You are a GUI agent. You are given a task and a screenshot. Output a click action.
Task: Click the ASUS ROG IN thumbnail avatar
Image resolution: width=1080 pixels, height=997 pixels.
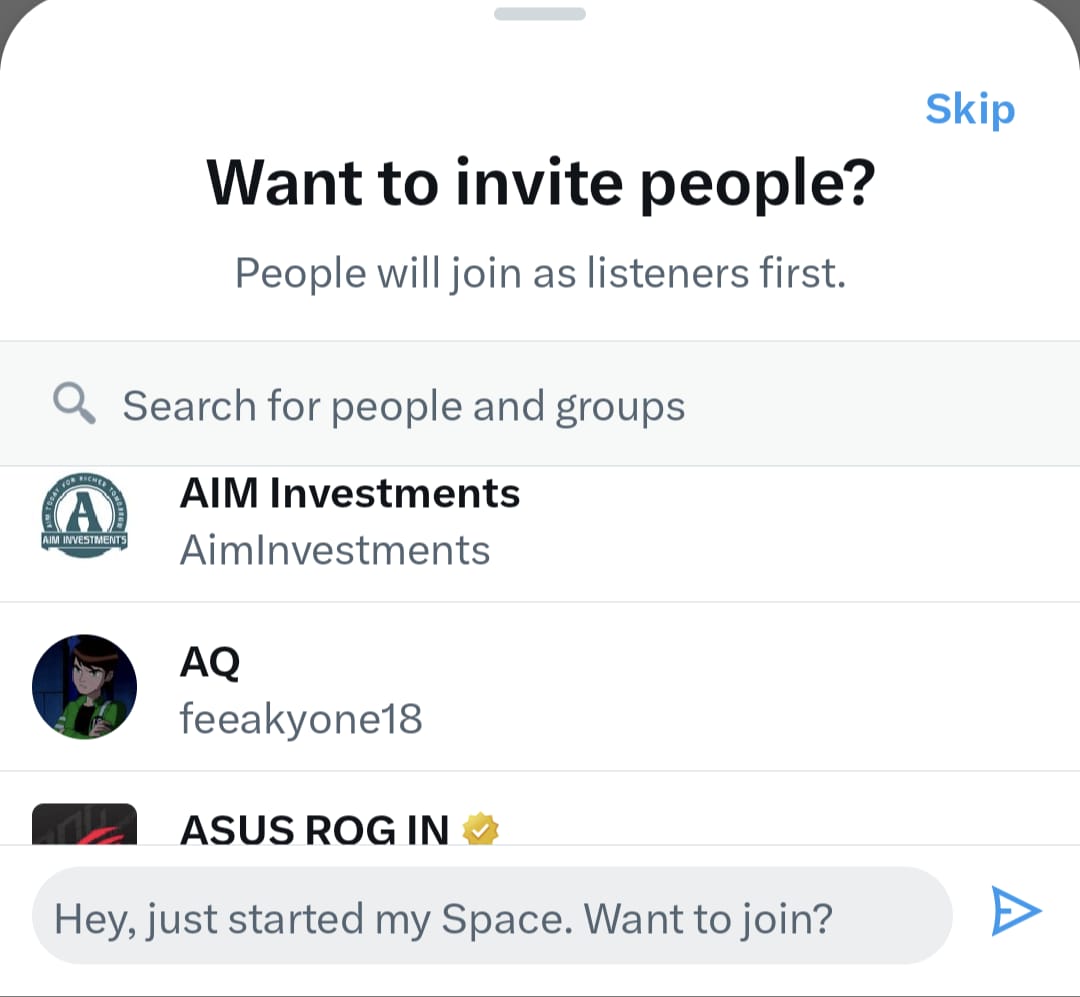tap(85, 830)
